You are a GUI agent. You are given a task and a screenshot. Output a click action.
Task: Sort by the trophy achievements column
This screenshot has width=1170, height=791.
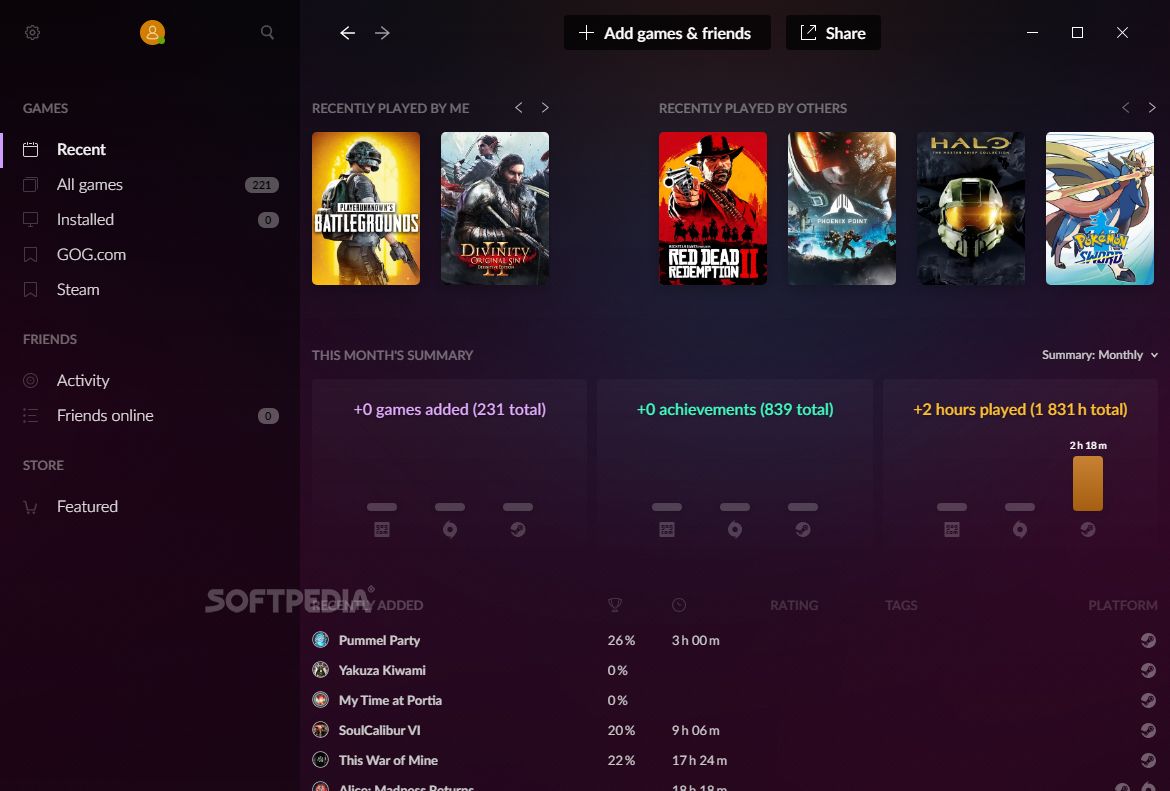(615, 605)
